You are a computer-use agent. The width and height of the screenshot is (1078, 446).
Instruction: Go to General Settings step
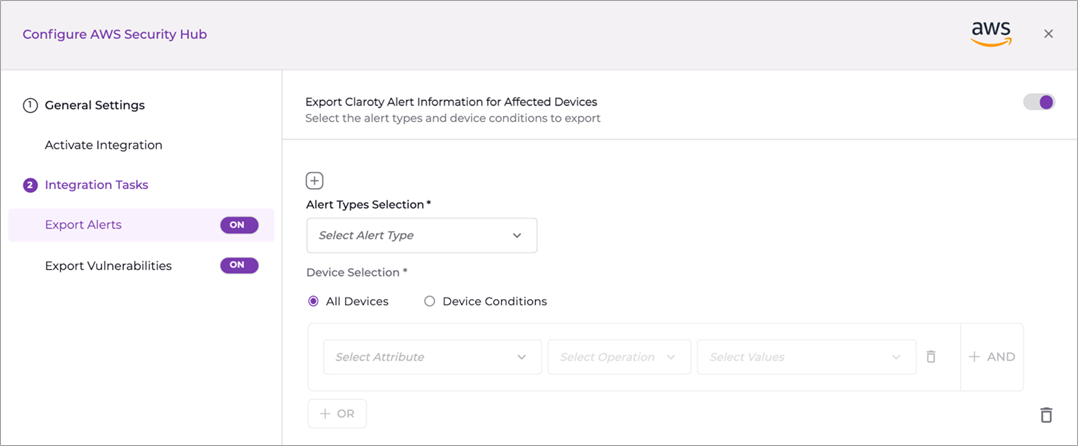coord(95,106)
